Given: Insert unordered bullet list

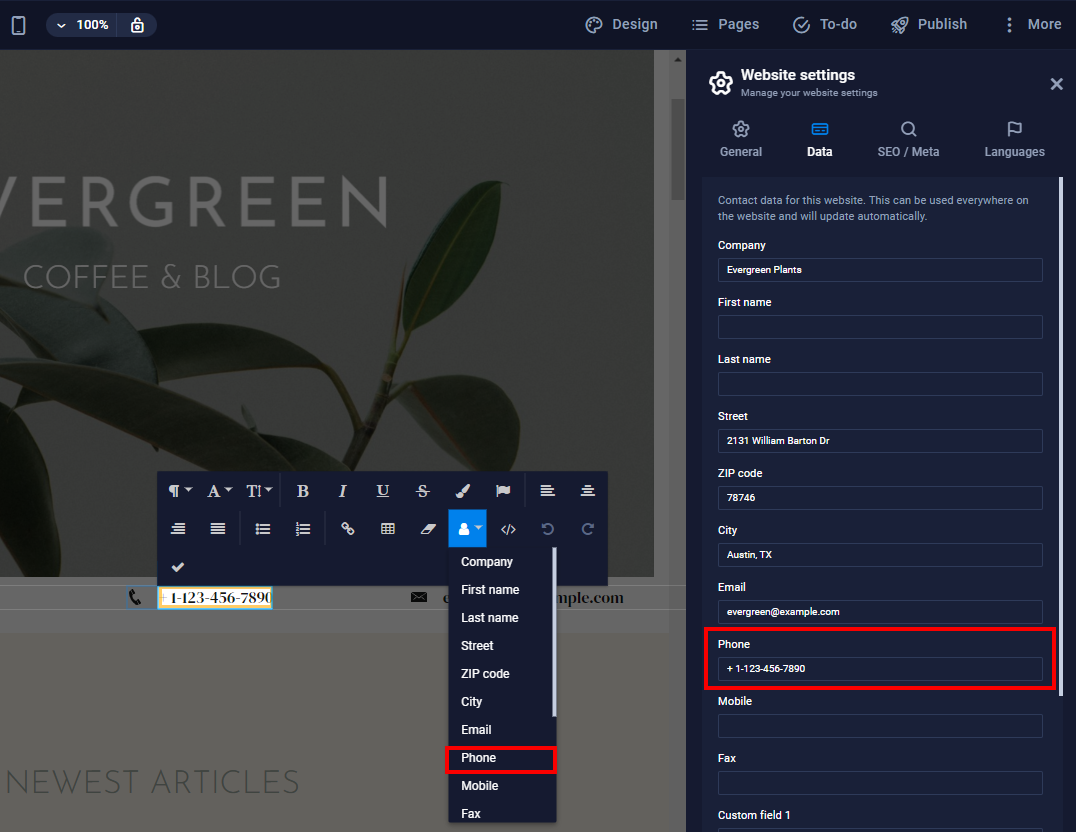Looking at the screenshot, I should point(263,529).
